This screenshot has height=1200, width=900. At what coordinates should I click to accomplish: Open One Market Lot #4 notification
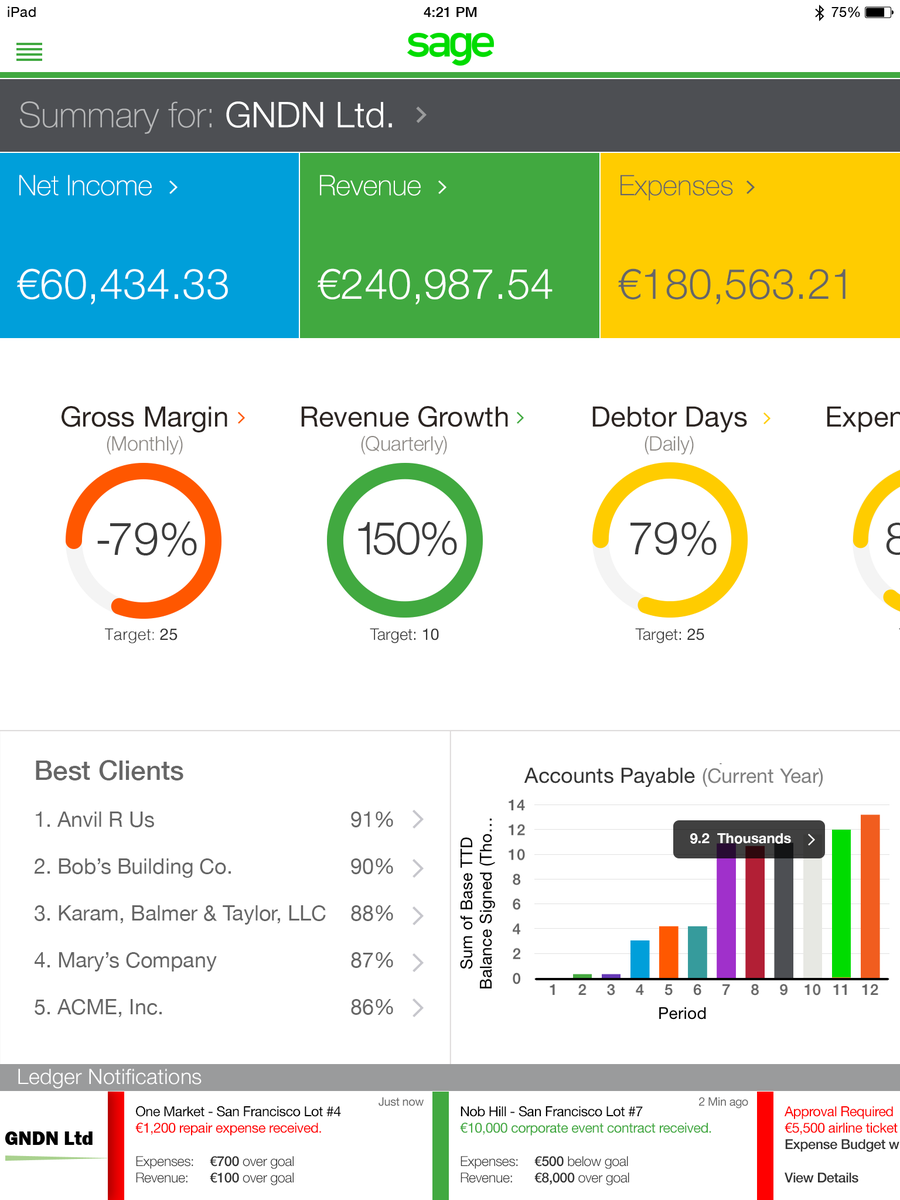click(x=270, y=1145)
